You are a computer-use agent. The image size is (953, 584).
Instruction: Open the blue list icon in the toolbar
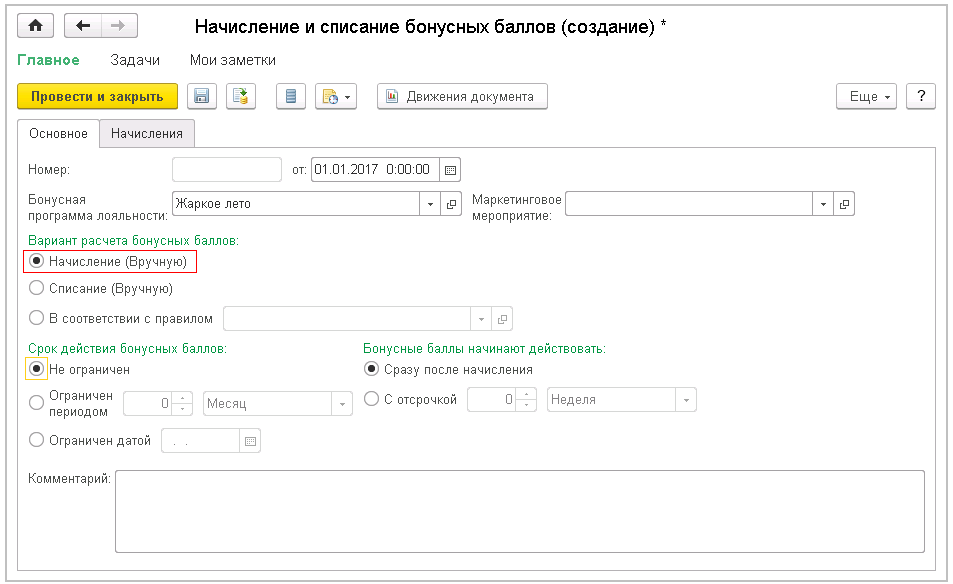coord(291,97)
